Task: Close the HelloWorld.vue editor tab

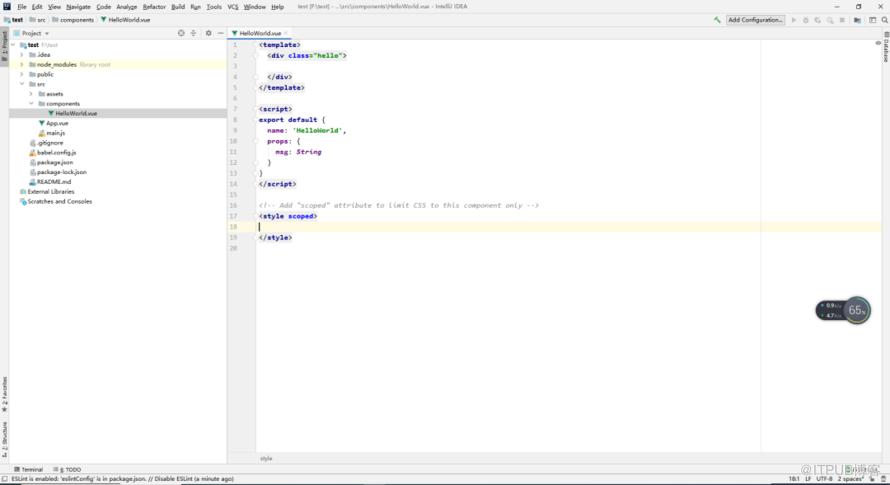Action: [286, 34]
